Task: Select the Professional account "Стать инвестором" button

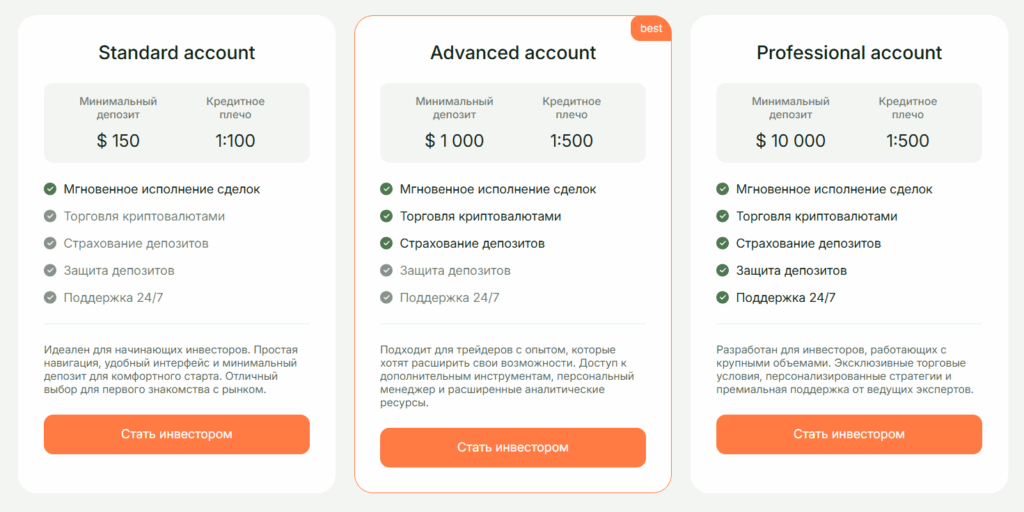Action: point(849,434)
